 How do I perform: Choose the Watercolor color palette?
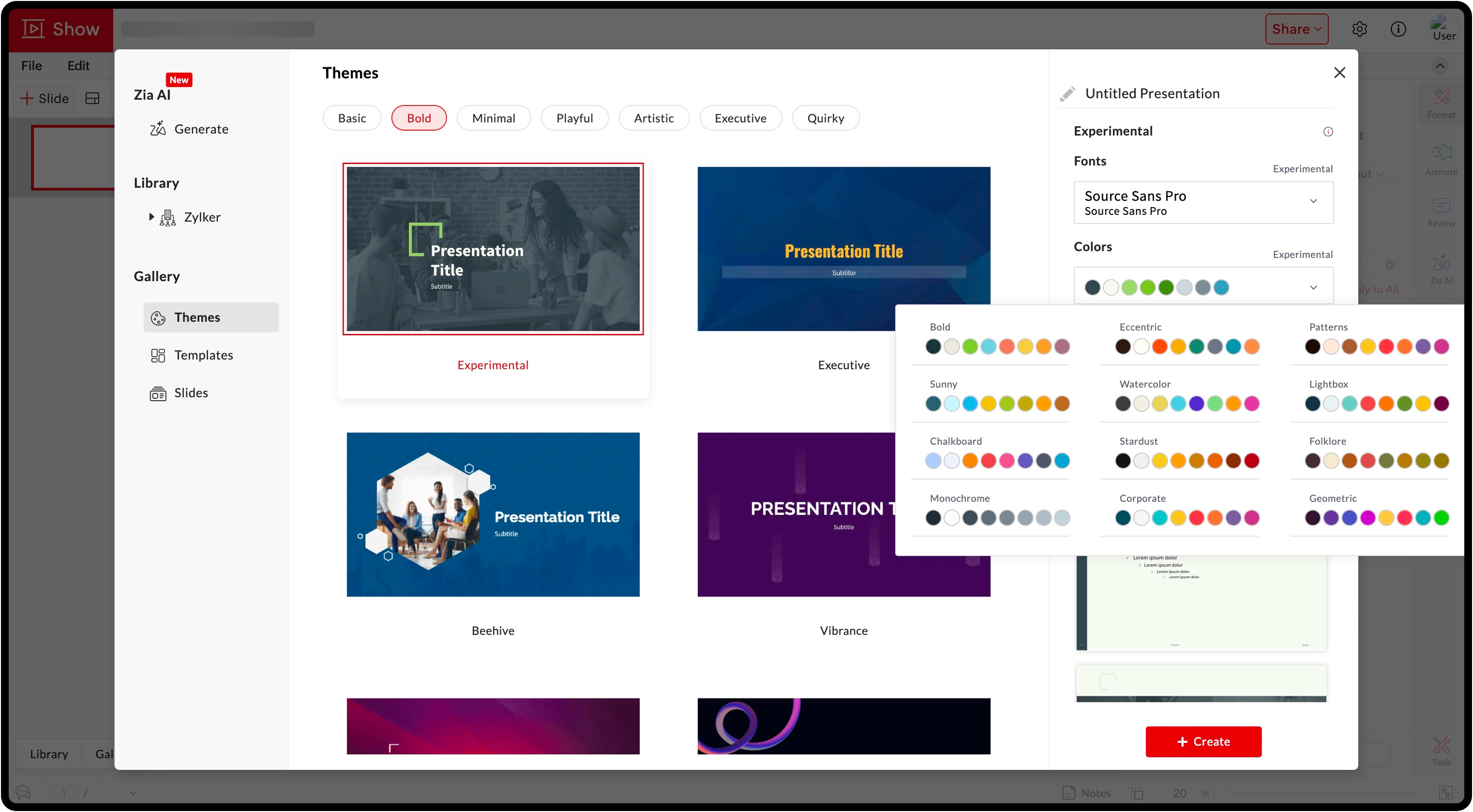[x=1187, y=403]
